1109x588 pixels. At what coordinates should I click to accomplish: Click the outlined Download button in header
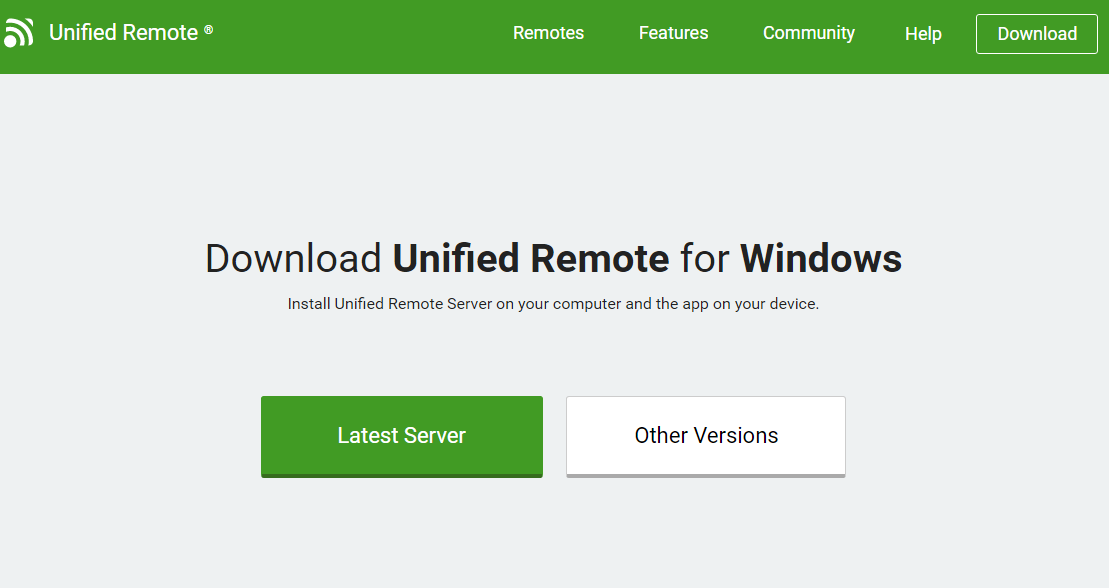(1037, 34)
